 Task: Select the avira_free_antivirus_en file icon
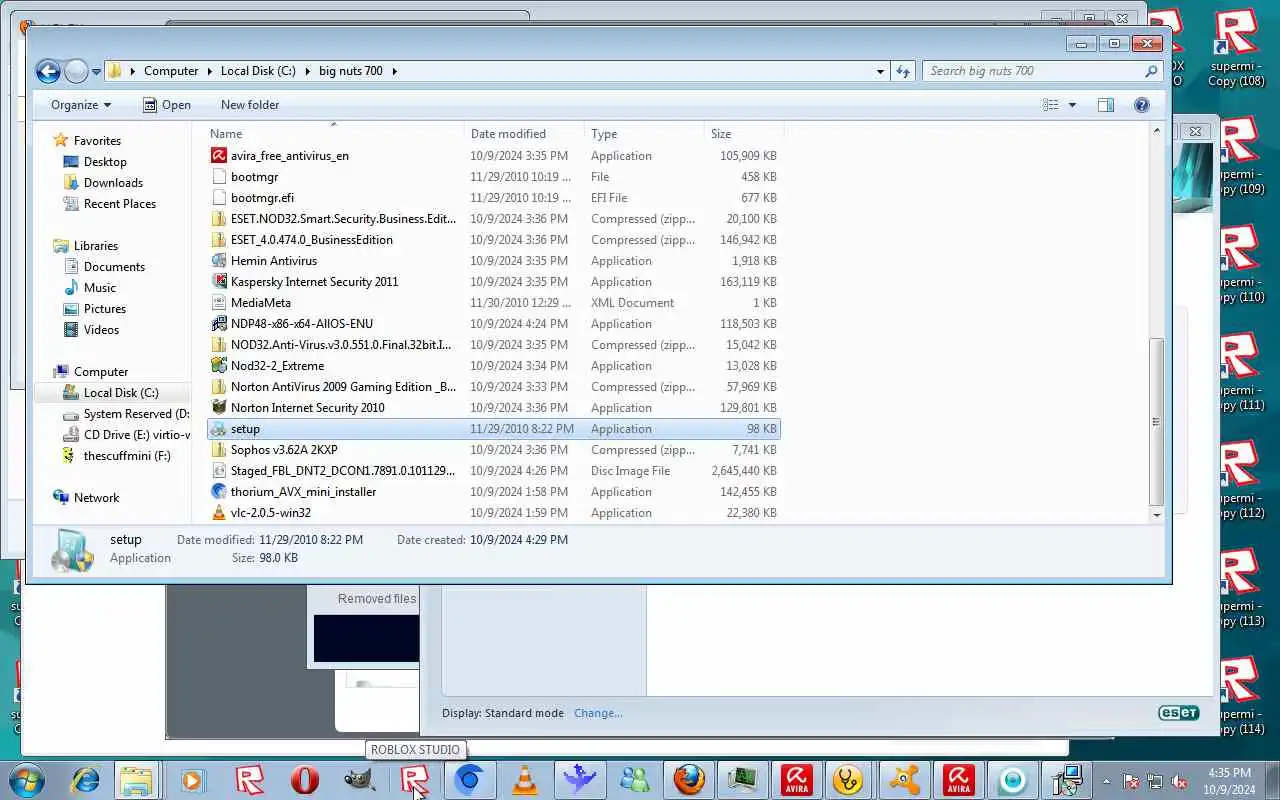click(219, 156)
